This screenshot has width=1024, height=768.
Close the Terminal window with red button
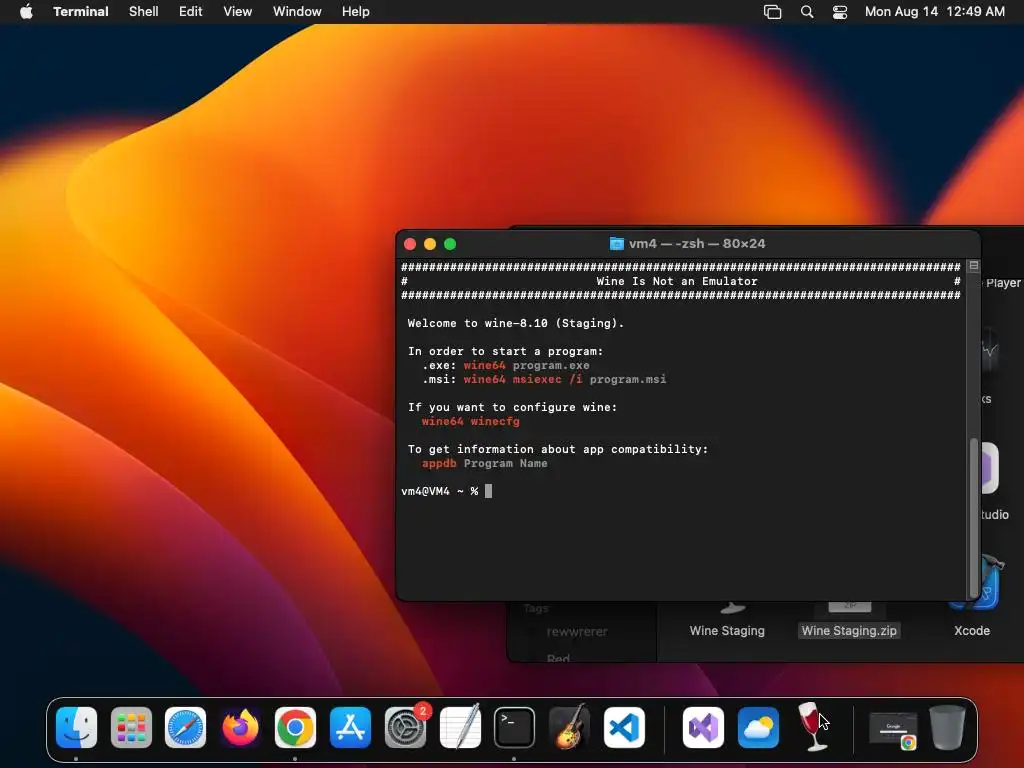[410, 244]
